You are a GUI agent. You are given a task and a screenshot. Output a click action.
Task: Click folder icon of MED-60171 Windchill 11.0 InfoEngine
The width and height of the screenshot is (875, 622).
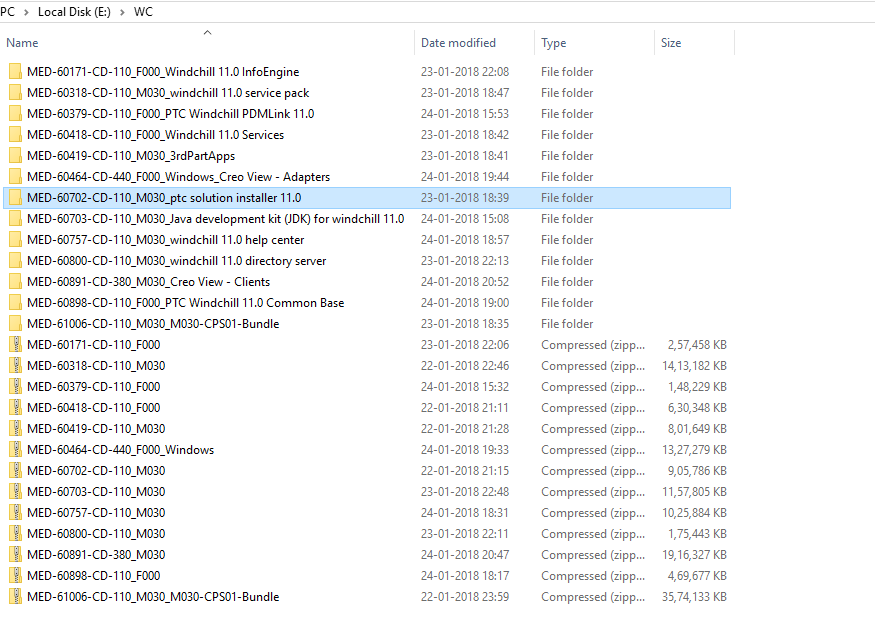(x=16, y=71)
